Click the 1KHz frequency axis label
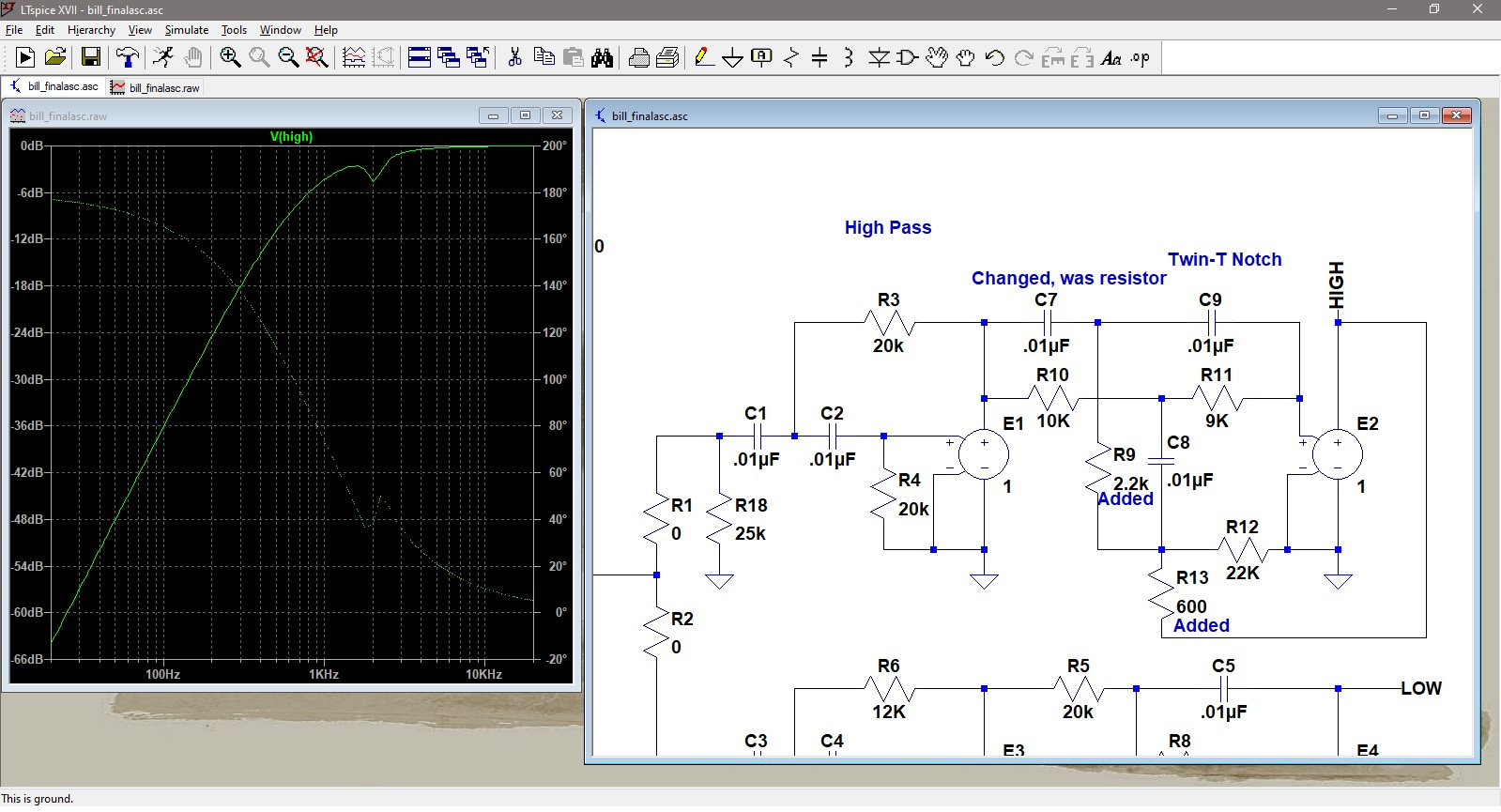 coord(324,674)
